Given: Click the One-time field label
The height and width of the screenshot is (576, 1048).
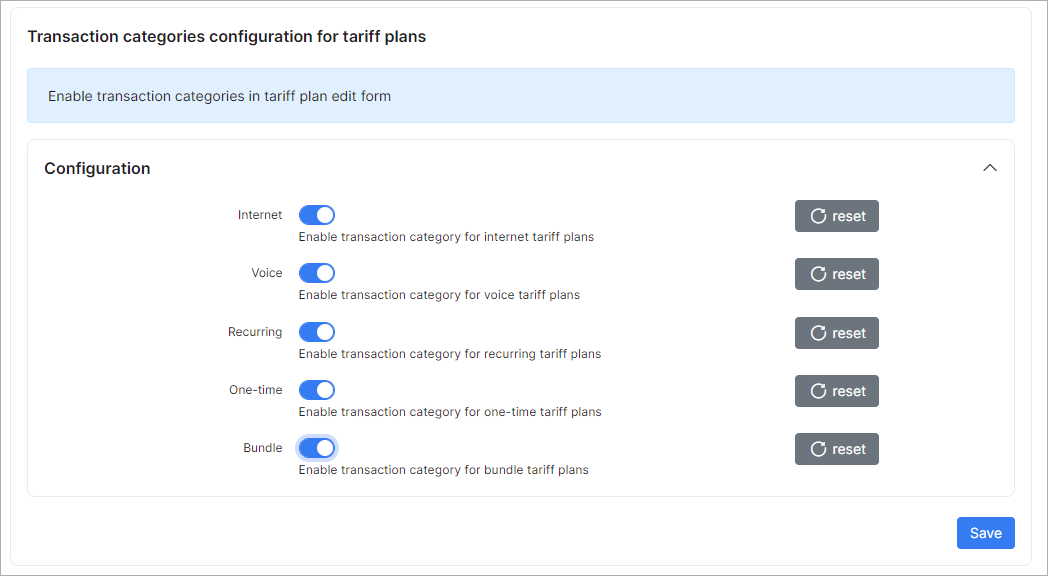Looking at the screenshot, I should click(255, 390).
